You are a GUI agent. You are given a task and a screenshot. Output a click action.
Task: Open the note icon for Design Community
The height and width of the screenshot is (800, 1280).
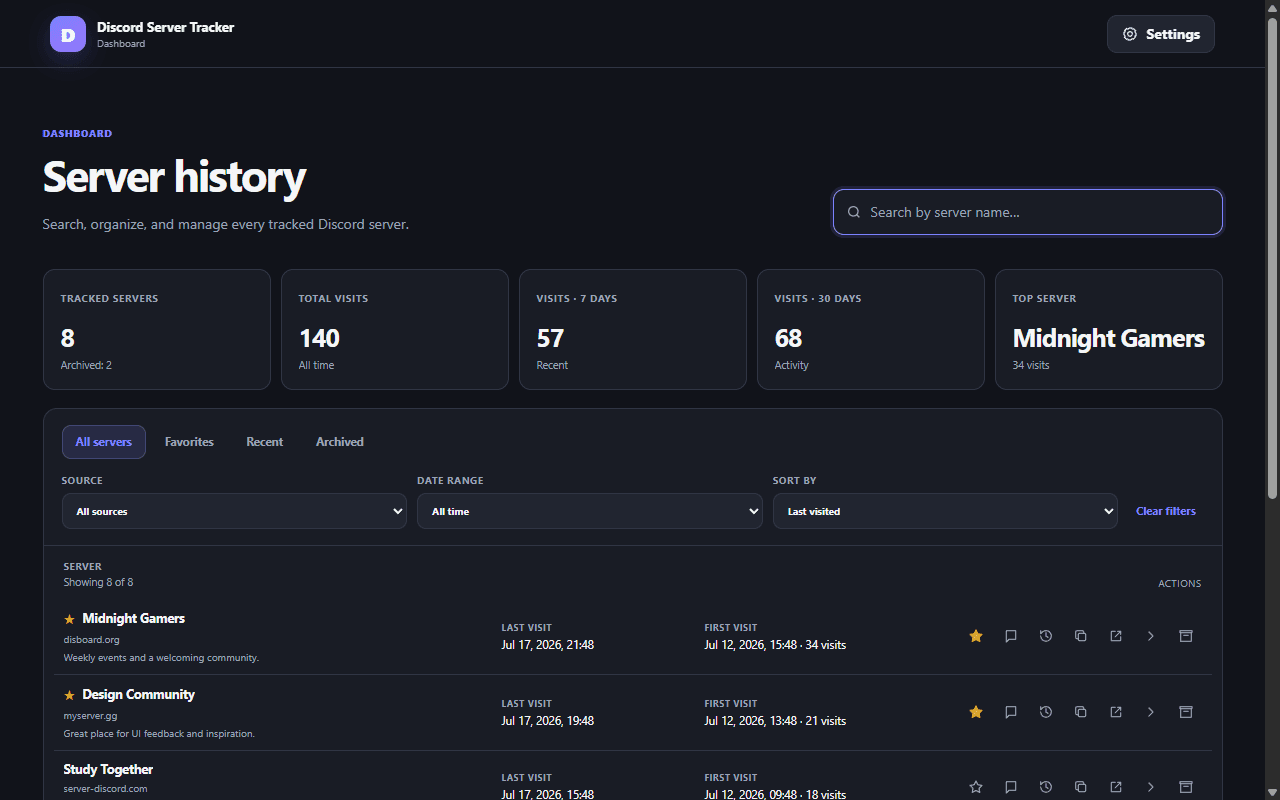coord(1011,712)
